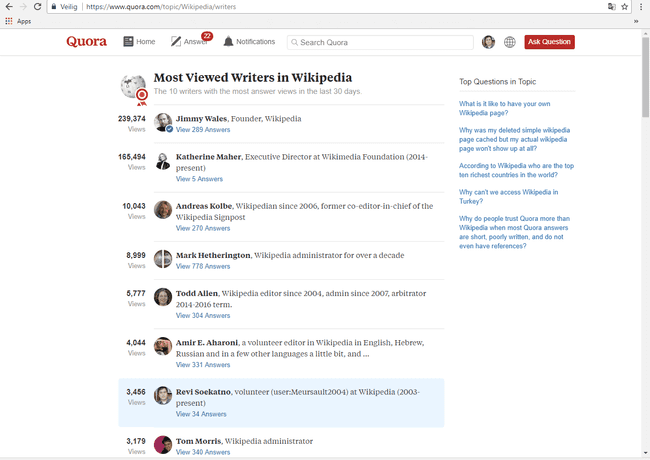Open Jimmy Wales profile name
This screenshot has height=460, width=650.
(201, 119)
